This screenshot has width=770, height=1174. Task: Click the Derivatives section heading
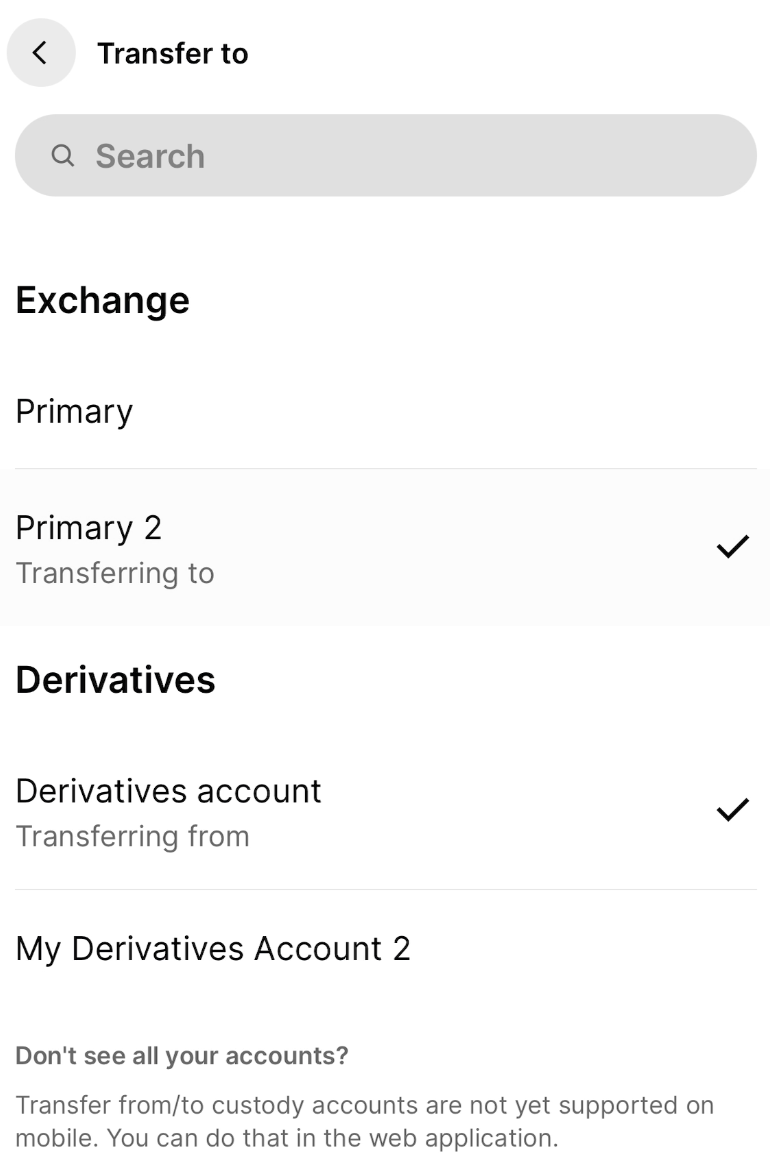[115, 680]
